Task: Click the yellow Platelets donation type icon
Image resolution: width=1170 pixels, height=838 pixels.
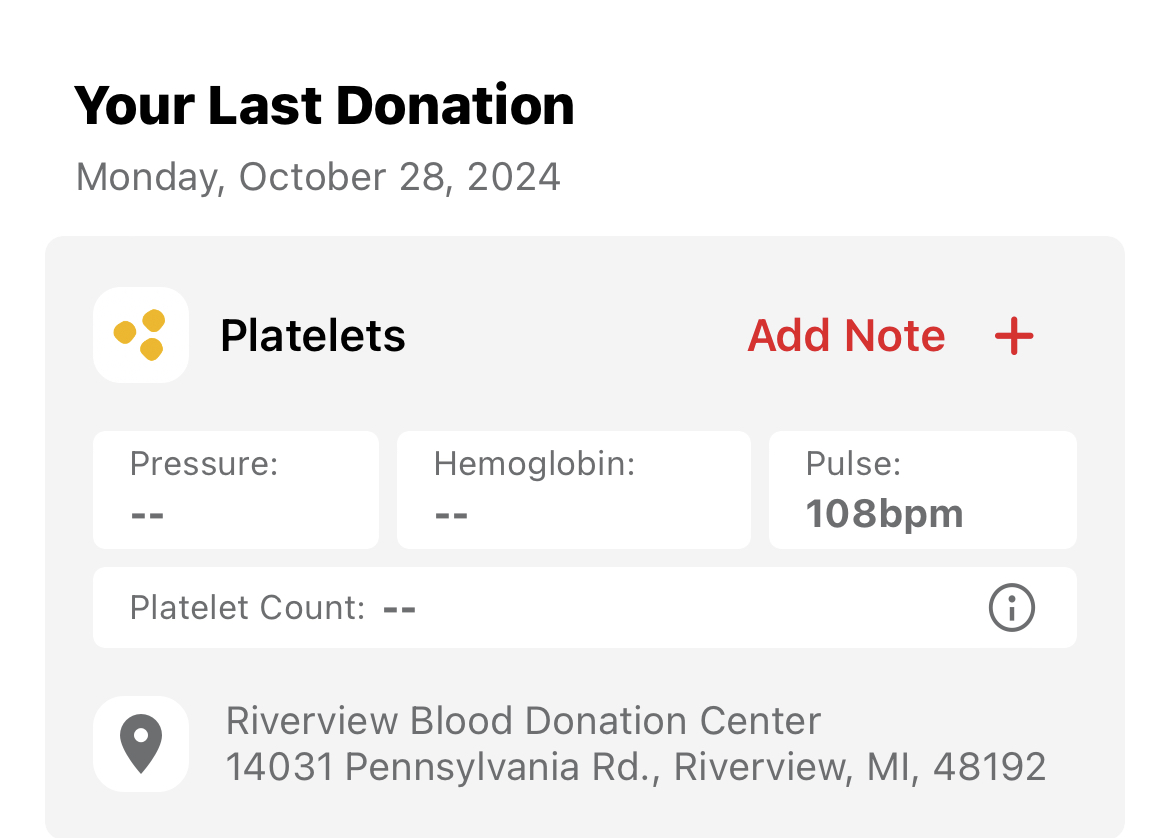Action: tap(141, 335)
